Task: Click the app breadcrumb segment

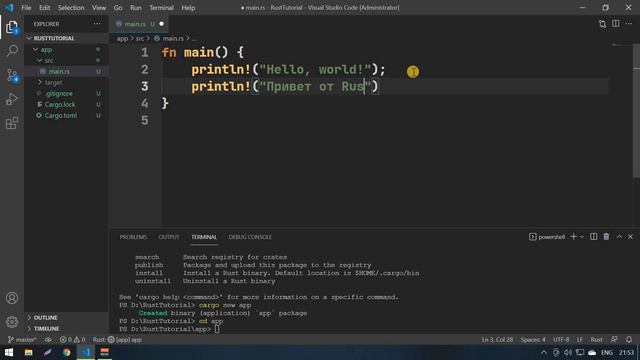Action: (122, 38)
